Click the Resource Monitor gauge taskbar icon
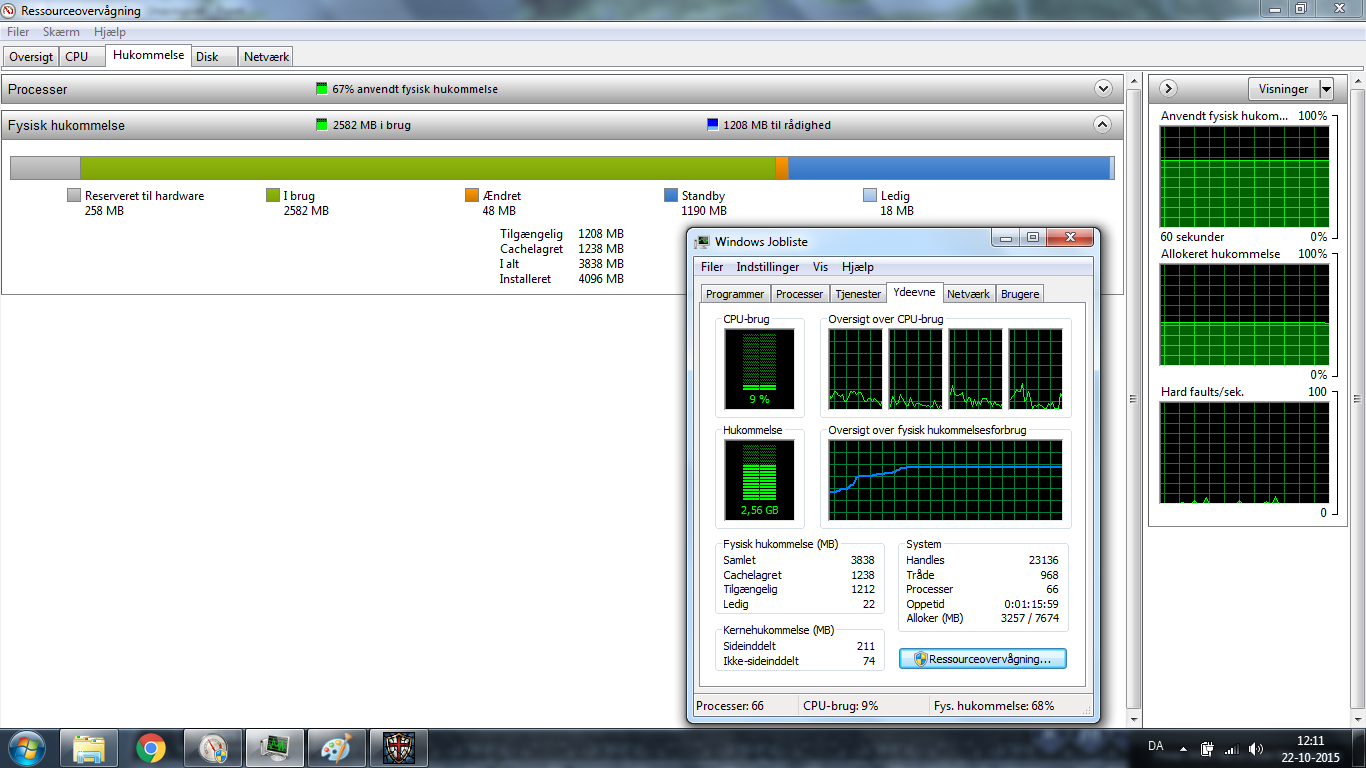Screen dimensions: 1366x768 [x=213, y=748]
